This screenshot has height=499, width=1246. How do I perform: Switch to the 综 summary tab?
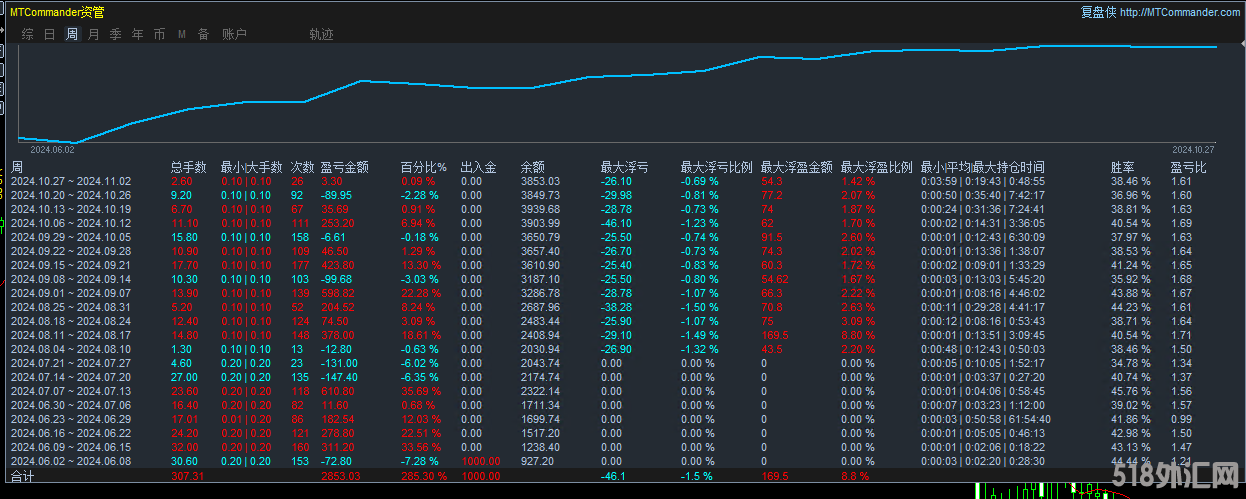27,34
